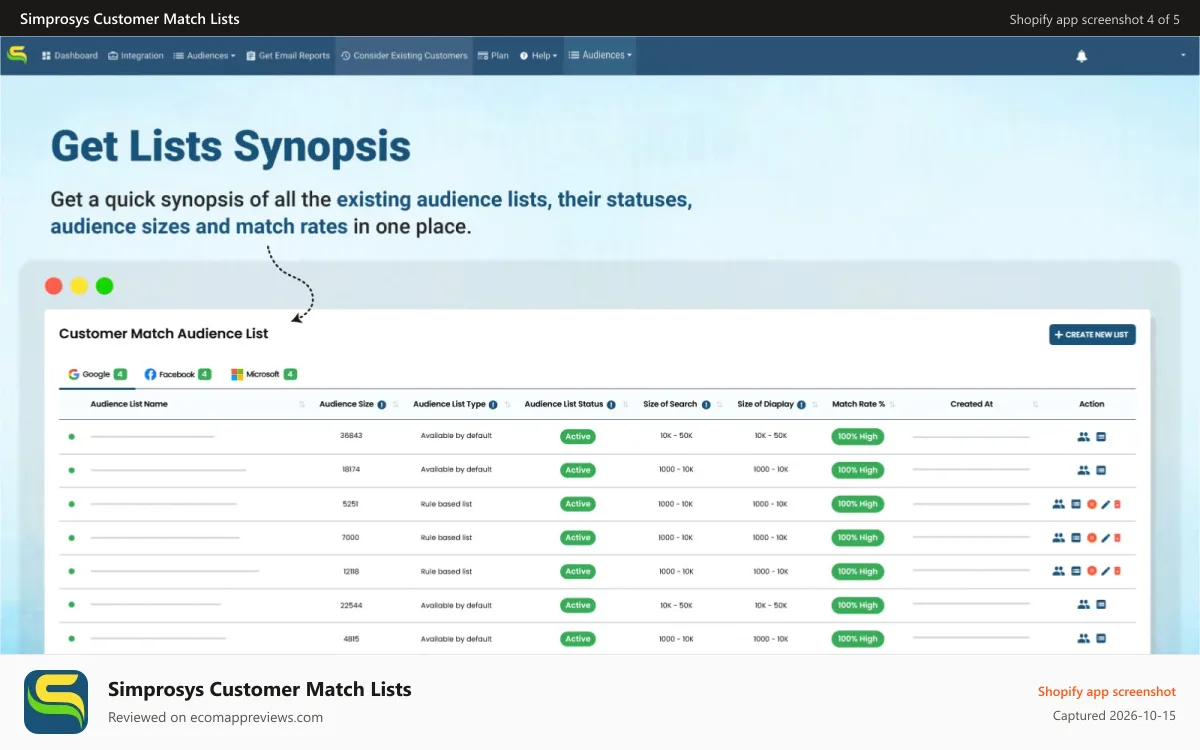1200x750 pixels.
Task: Open the notifications bell
Action: click(x=1081, y=56)
